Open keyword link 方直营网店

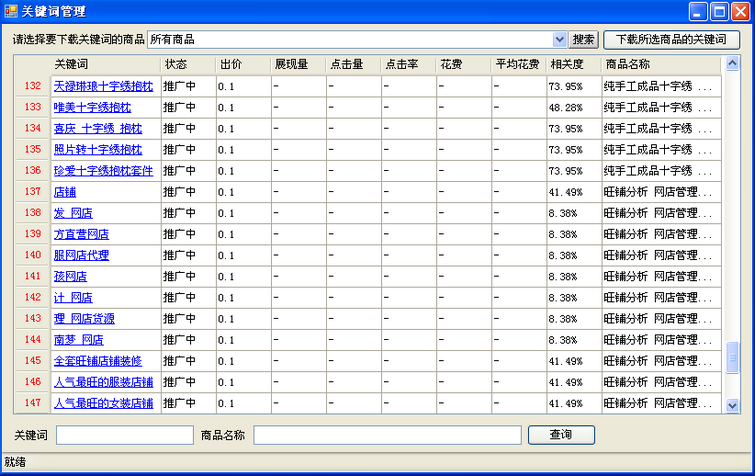[81, 234]
